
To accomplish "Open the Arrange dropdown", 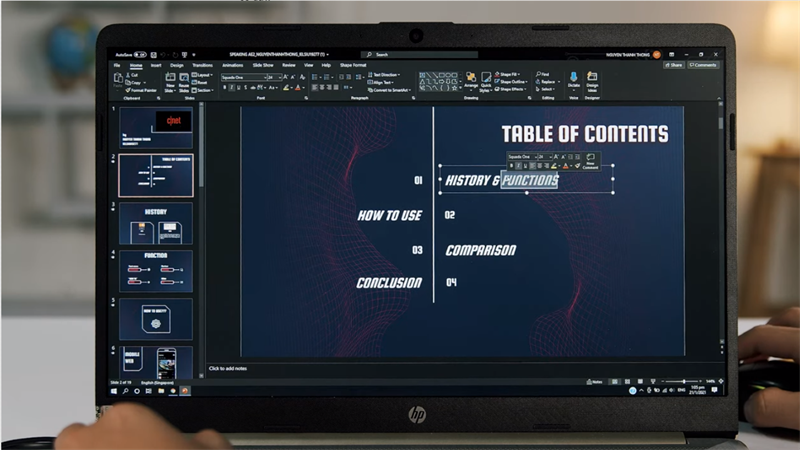I will 471,82.
